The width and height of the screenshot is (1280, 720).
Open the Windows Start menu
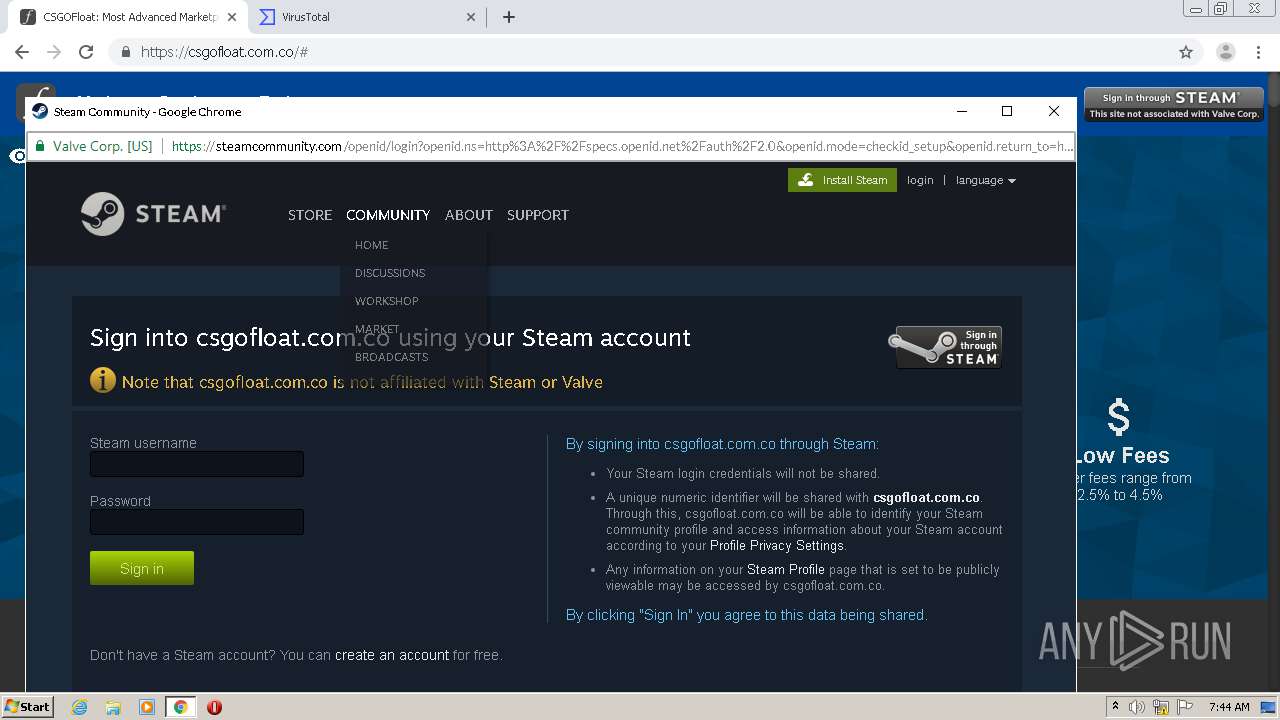(x=27, y=706)
